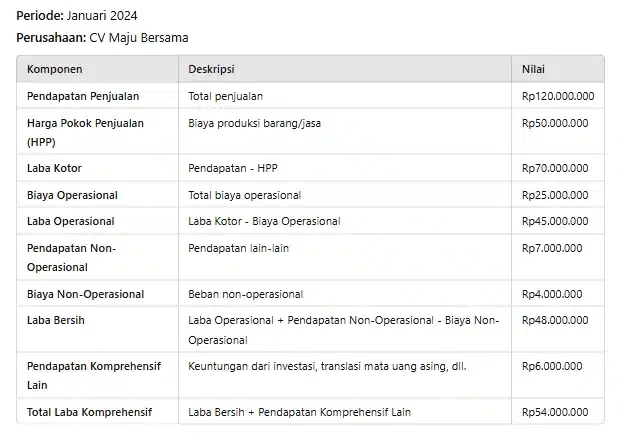Click the Laba Bersih value Rp48.000.000
Image resolution: width=623 pixels, height=437 pixels.
(x=555, y=320)
